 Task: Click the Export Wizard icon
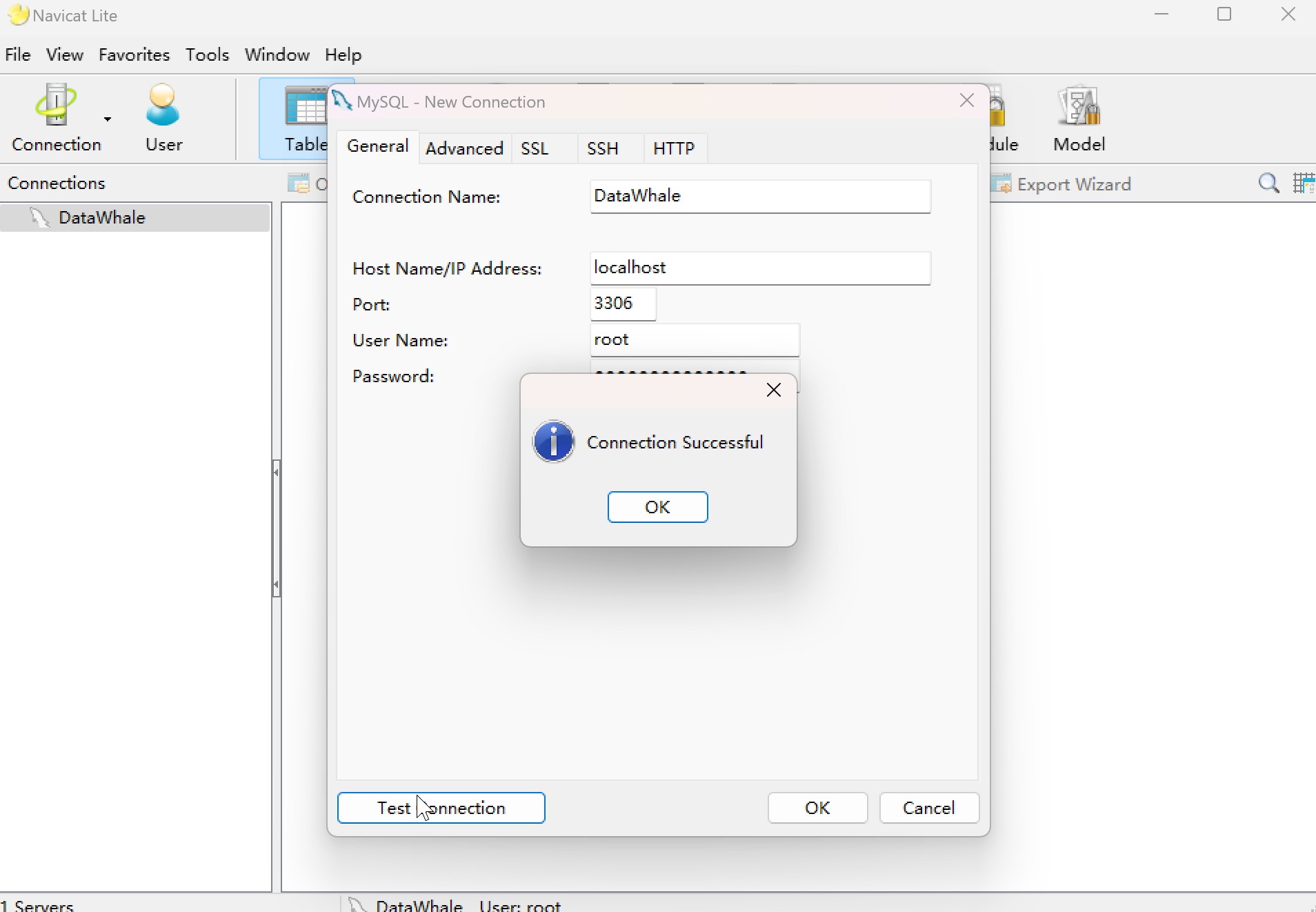tap(1001, 184)
